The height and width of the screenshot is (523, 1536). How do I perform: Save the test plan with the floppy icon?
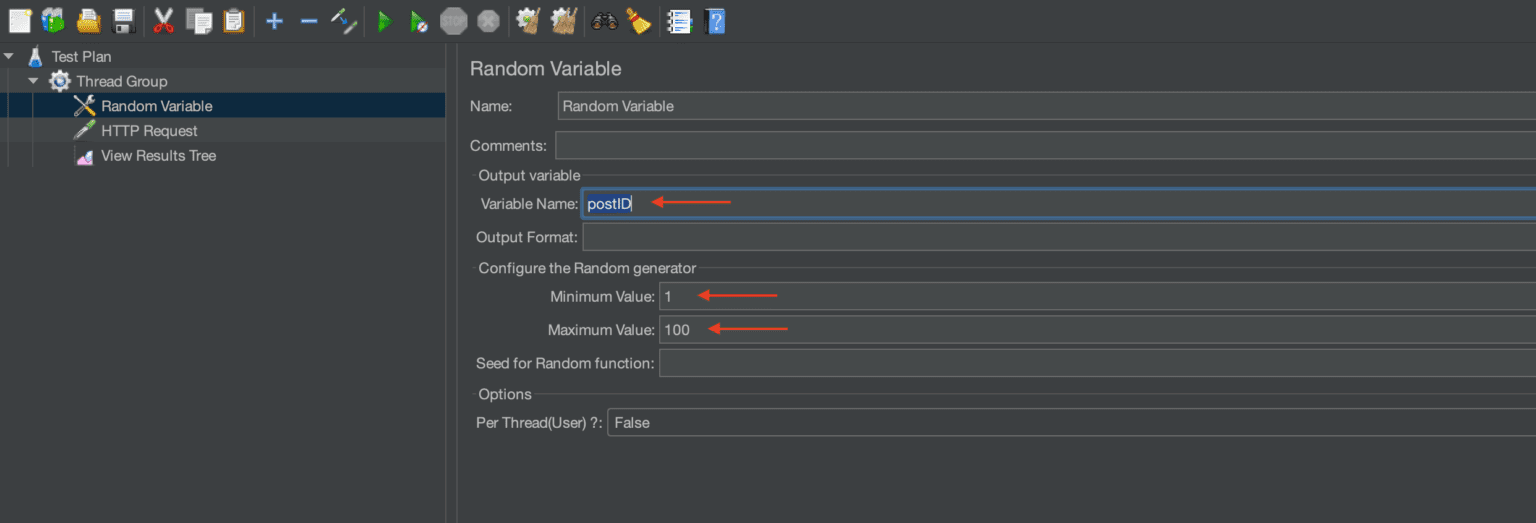[123, 20]
